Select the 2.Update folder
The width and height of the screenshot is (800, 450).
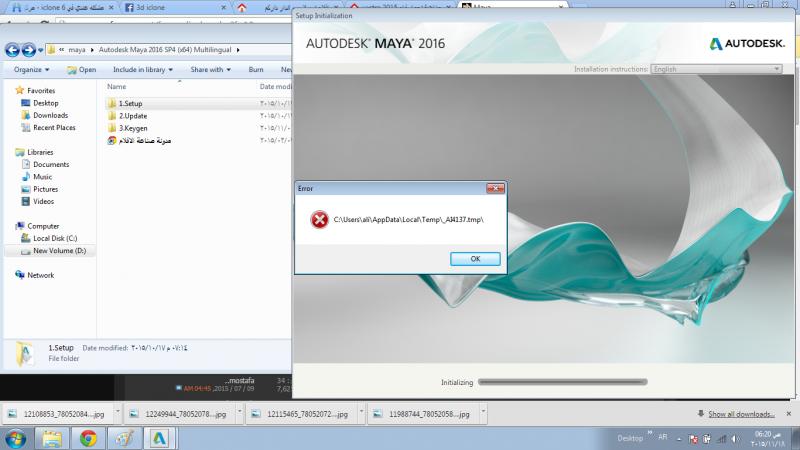133,116
